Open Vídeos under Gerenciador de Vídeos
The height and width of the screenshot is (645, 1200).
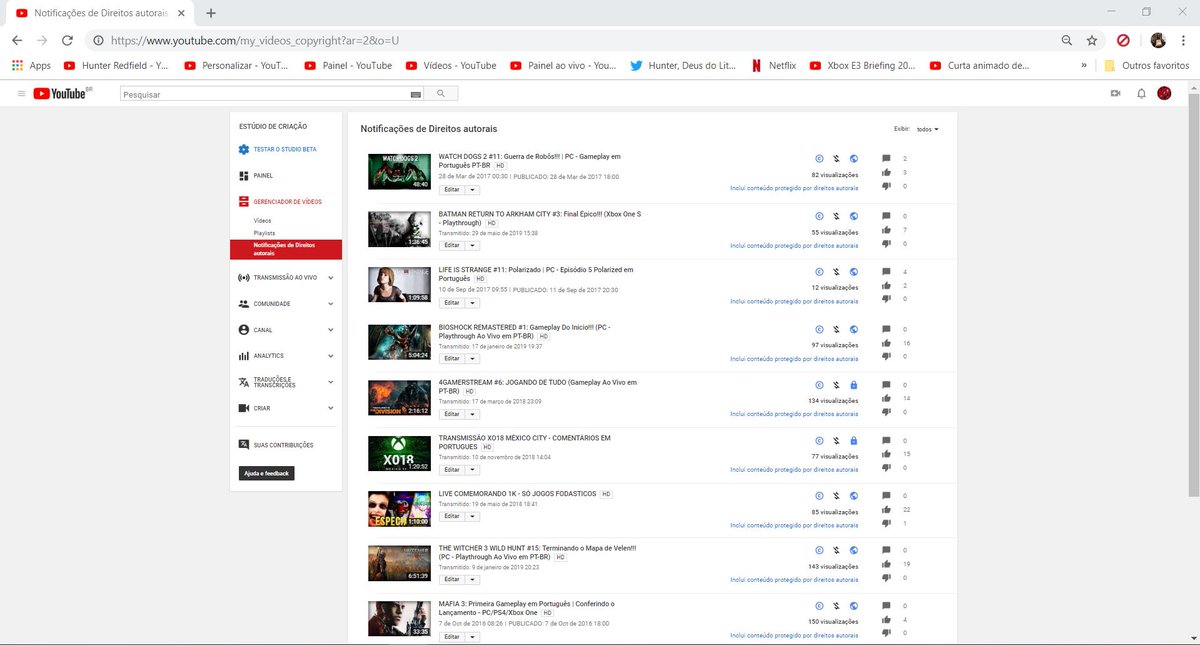pyautogui.click(x=262, y=220)
